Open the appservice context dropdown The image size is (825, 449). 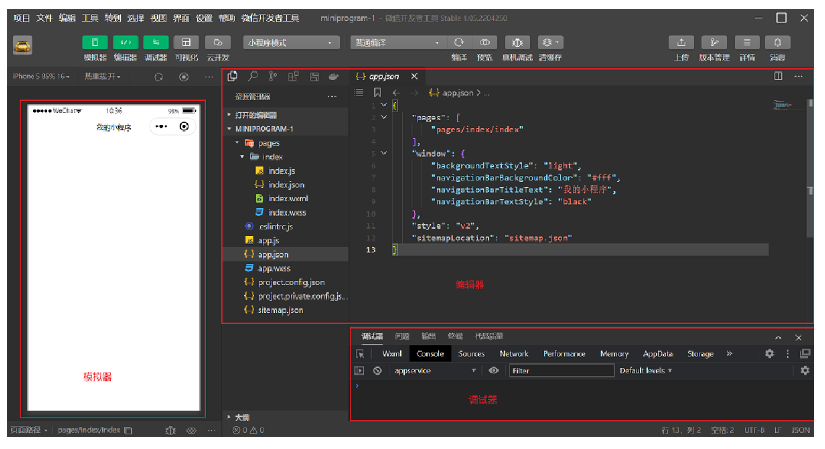pos(435,371)
